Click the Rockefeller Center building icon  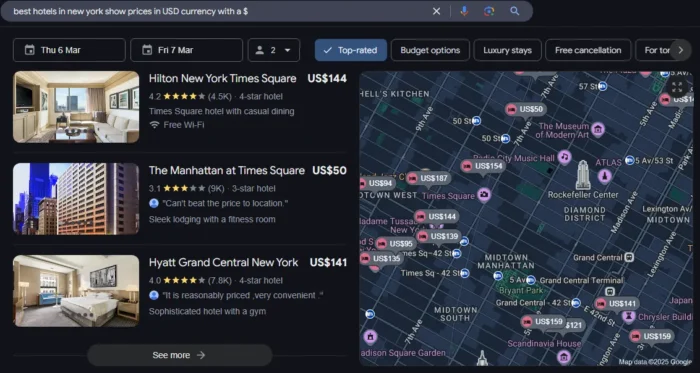click(583, 175)
